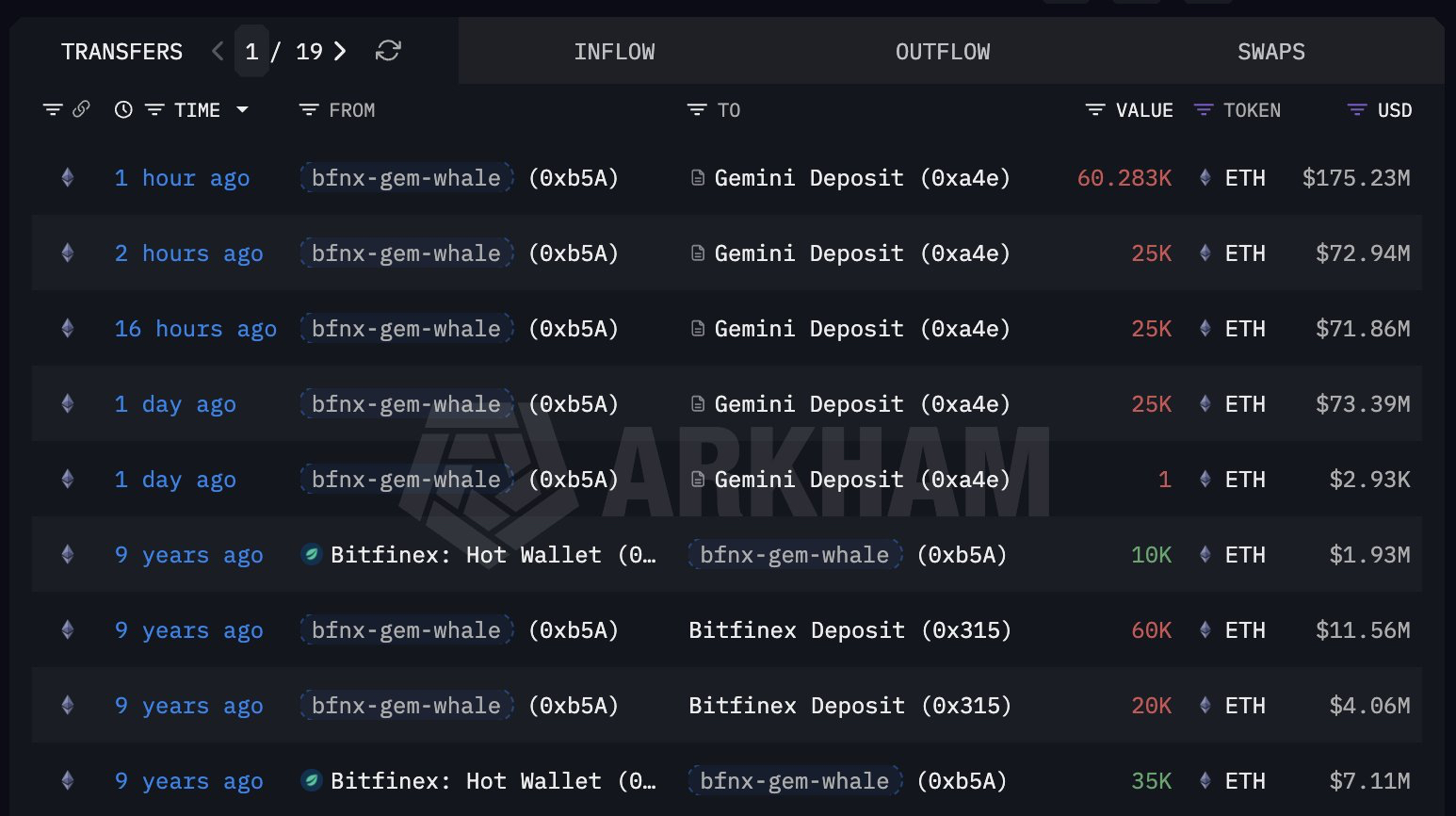Click the green Bitfinex: Hot Wallet exchange icon
The image size is (1456, 816).
[x=312, y=554]
